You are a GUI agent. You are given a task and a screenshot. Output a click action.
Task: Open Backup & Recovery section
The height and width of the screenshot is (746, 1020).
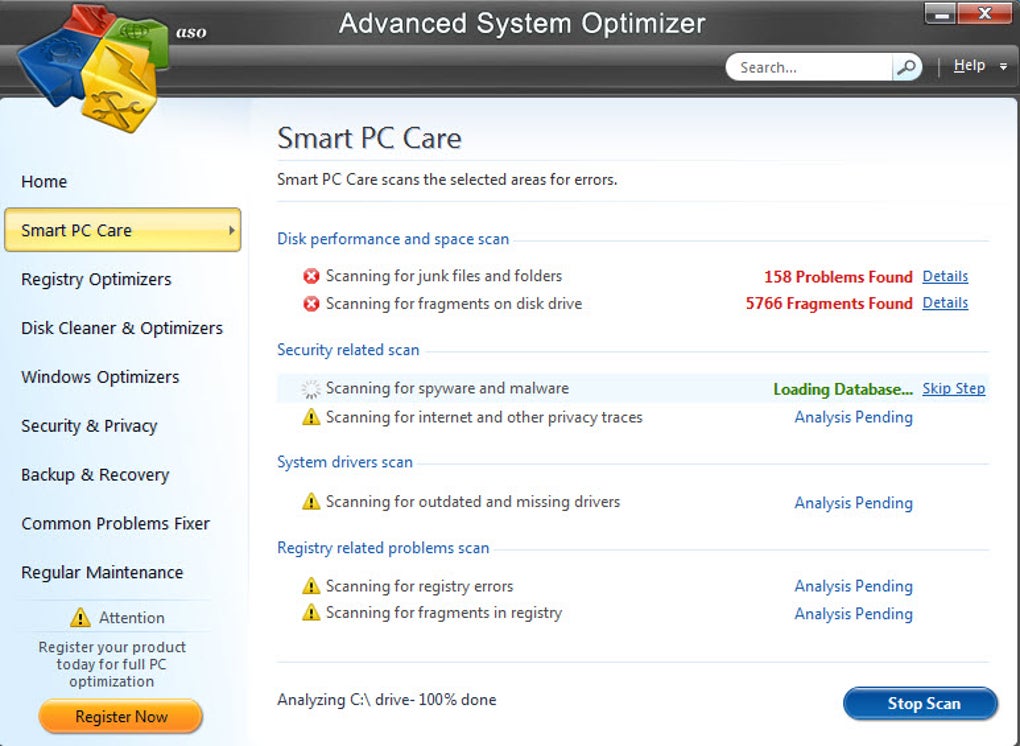(95, 475)
